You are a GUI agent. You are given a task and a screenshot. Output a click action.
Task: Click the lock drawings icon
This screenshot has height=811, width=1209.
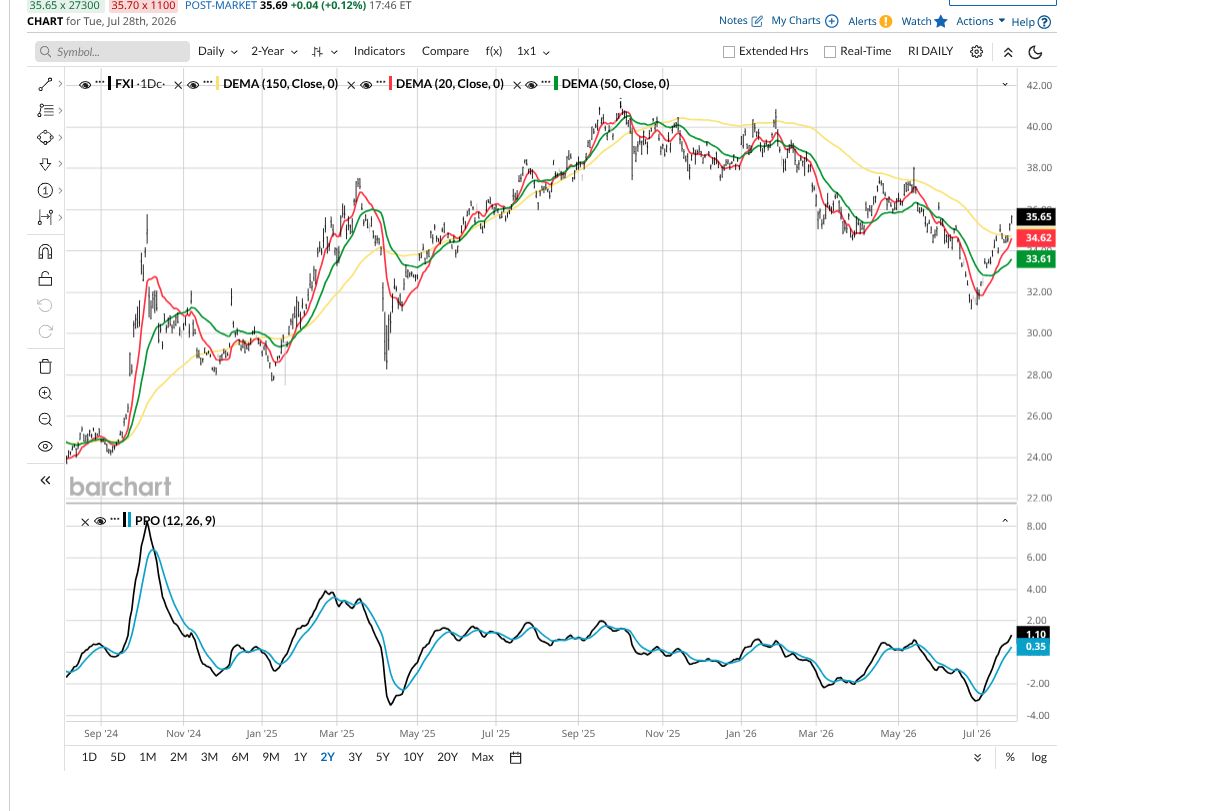[x=45, y=278]
